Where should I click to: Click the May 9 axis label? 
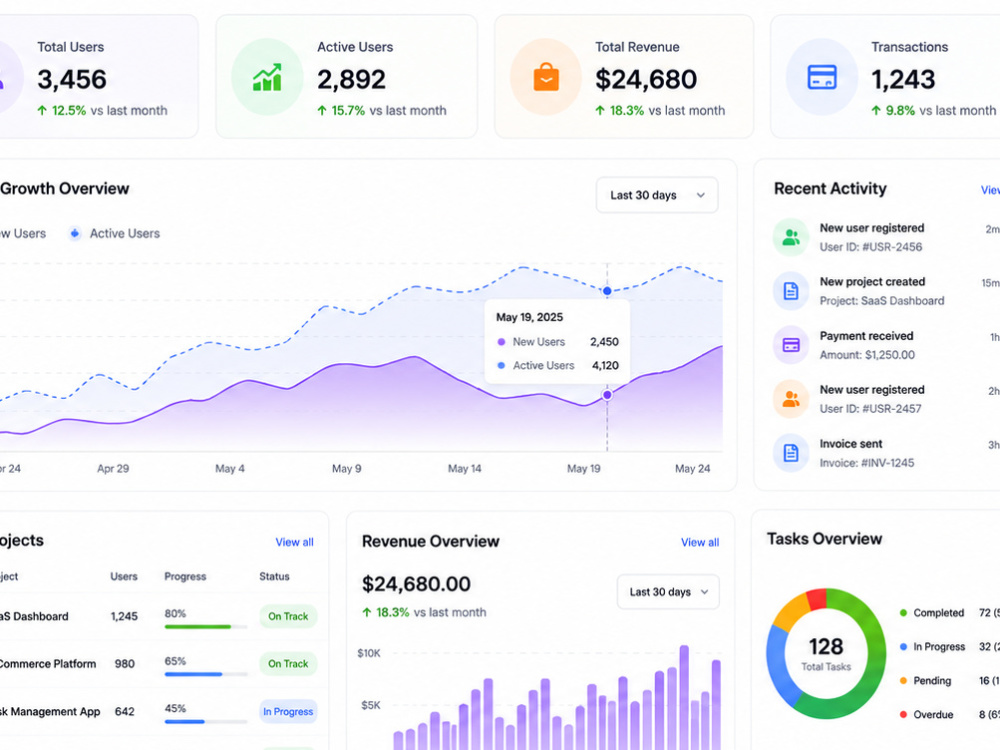[x=346, y=468]
